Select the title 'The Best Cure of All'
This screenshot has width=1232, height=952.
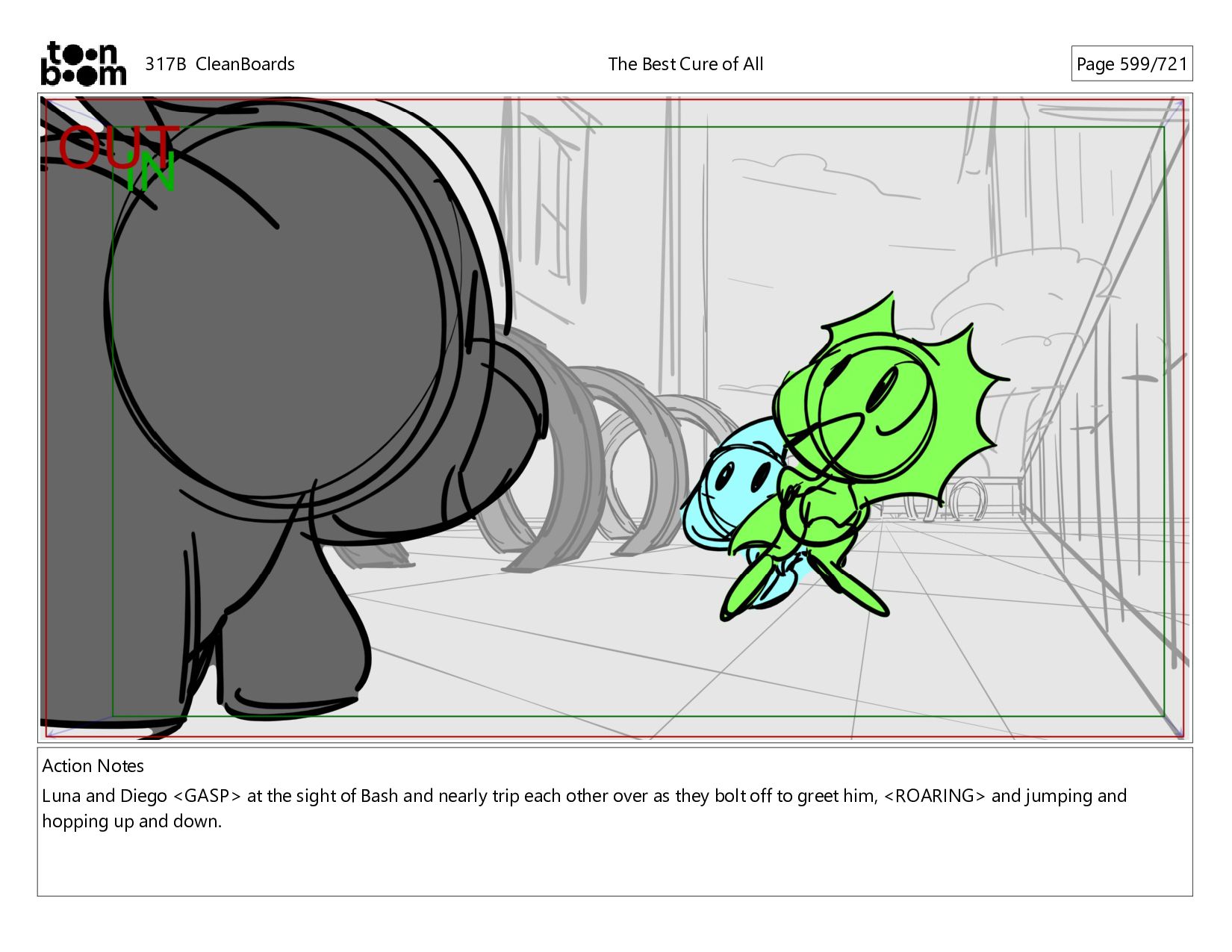(685, 64)
